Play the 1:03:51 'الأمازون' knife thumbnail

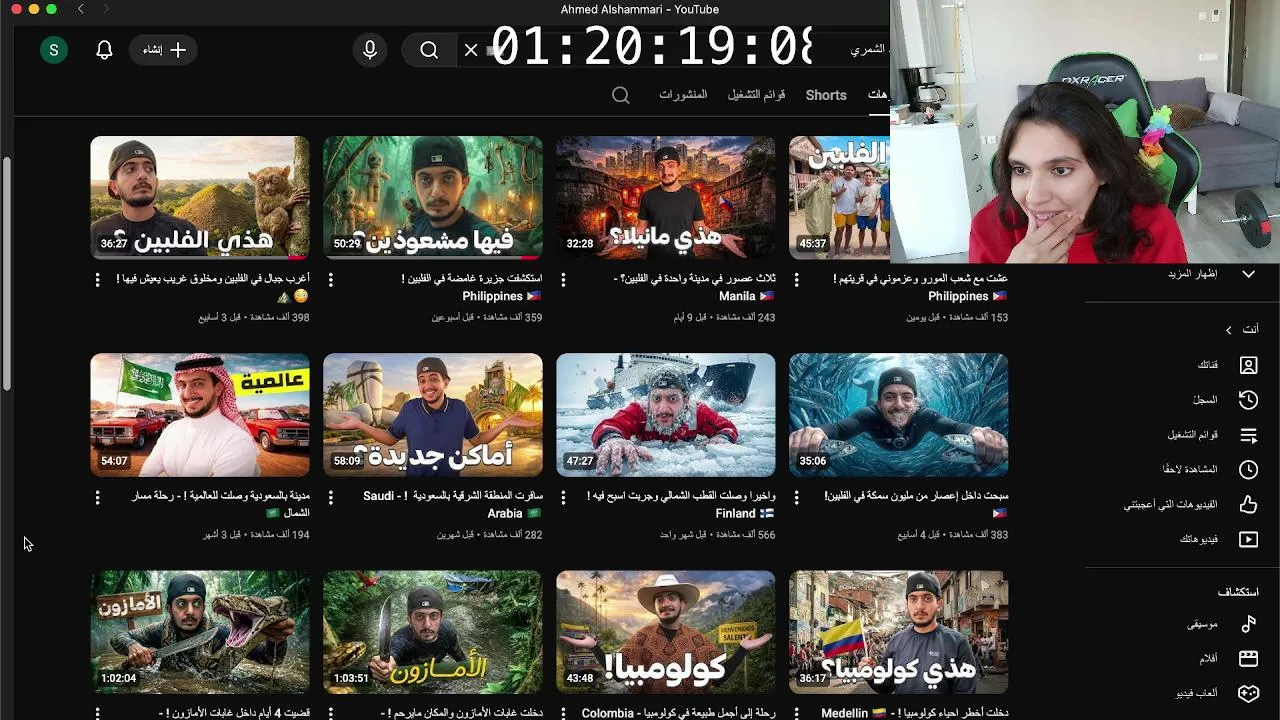coord(433,632)
